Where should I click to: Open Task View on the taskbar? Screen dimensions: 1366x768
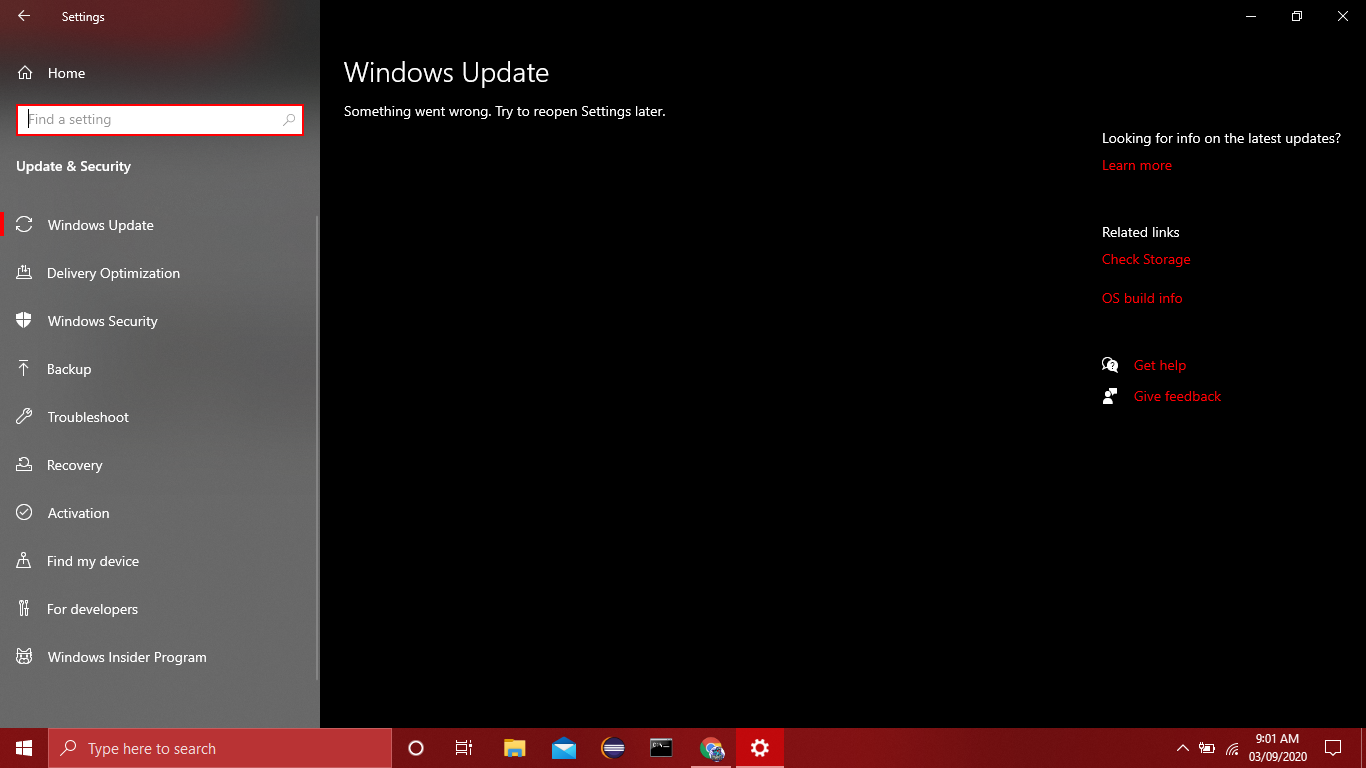[464, 748]
